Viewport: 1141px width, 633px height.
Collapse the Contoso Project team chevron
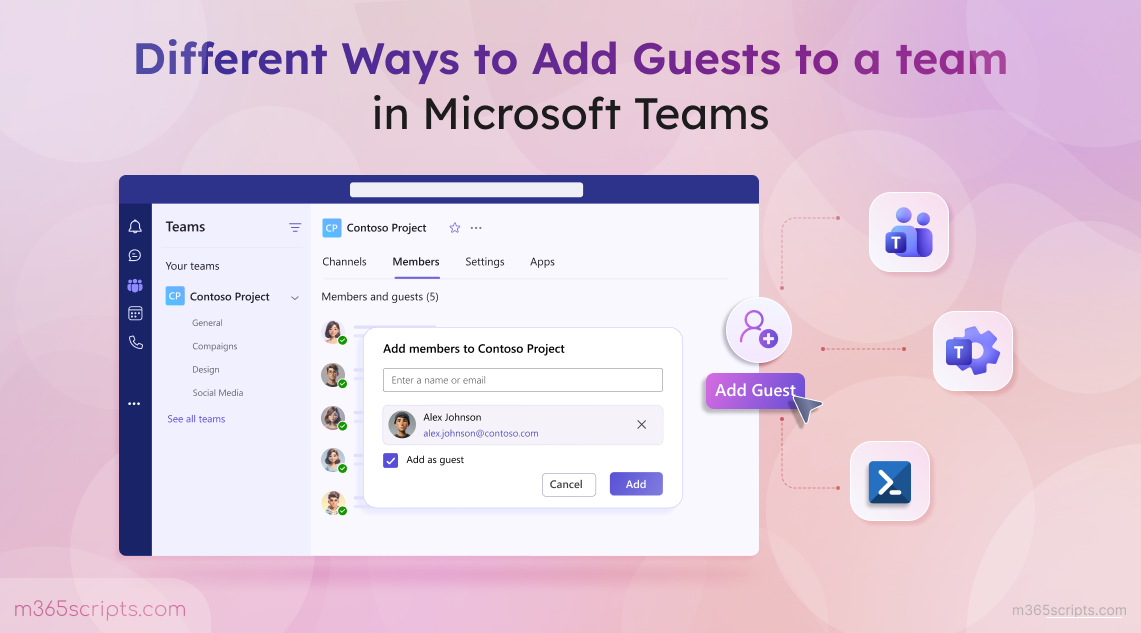coord(295,298)
